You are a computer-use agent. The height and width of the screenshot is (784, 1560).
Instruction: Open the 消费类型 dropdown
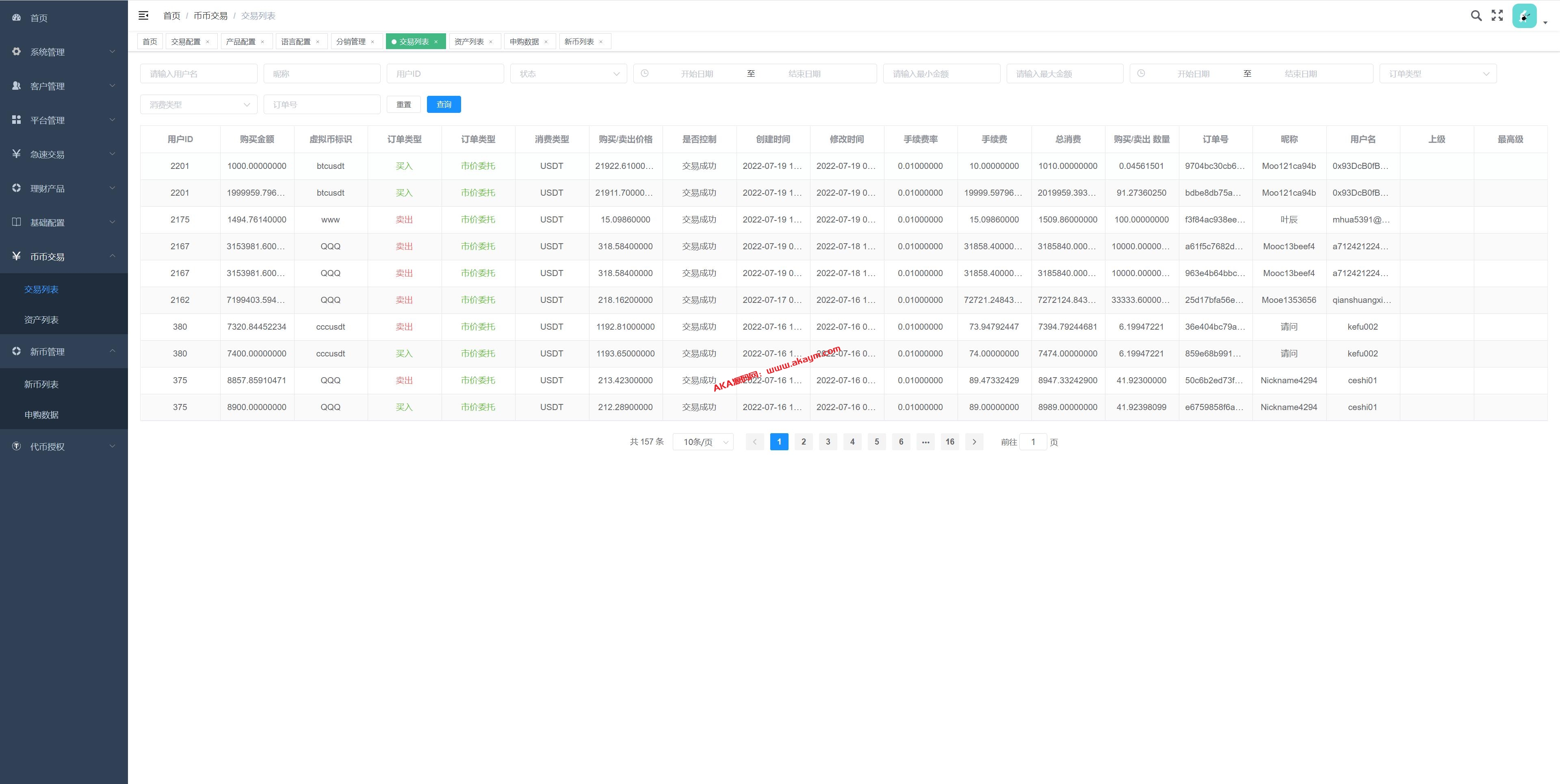tap(199, 105)
